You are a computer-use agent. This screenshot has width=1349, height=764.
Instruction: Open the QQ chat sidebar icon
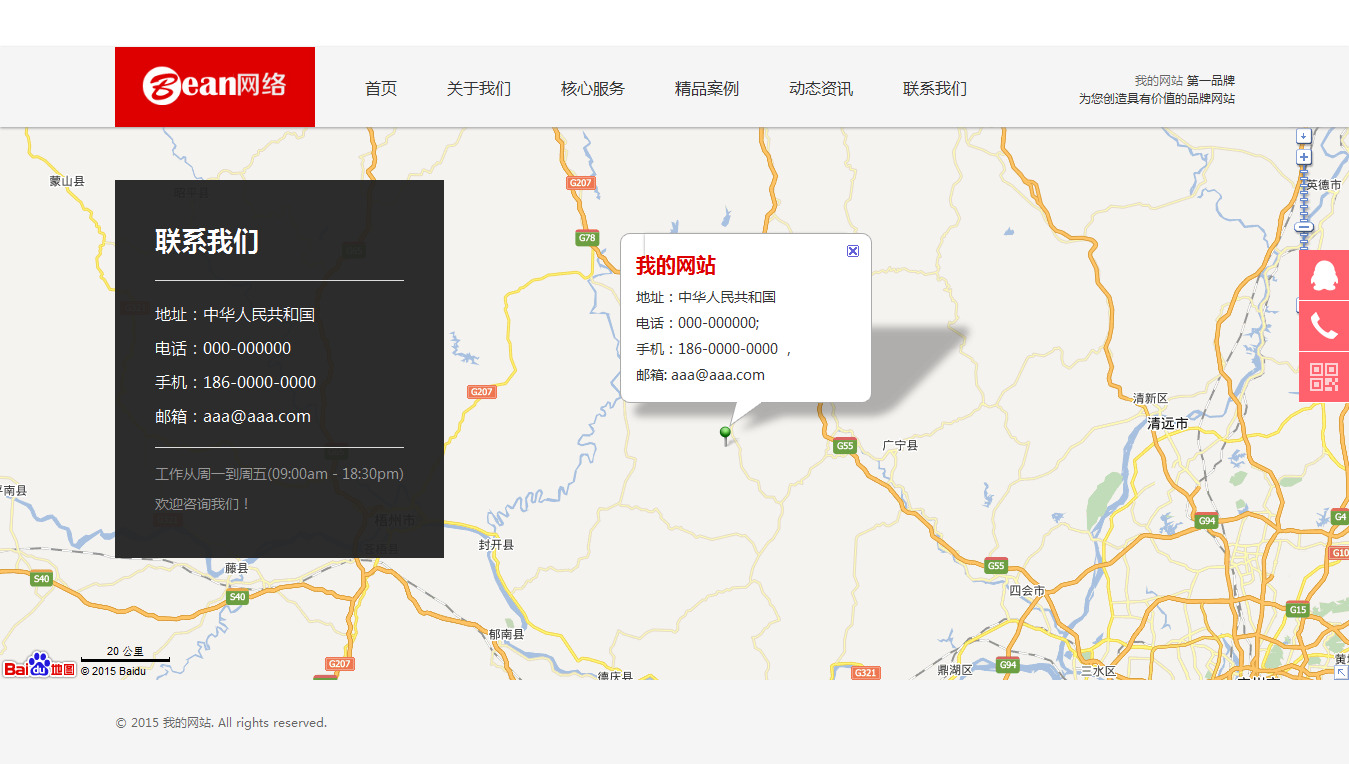(x=1324, y=275)
